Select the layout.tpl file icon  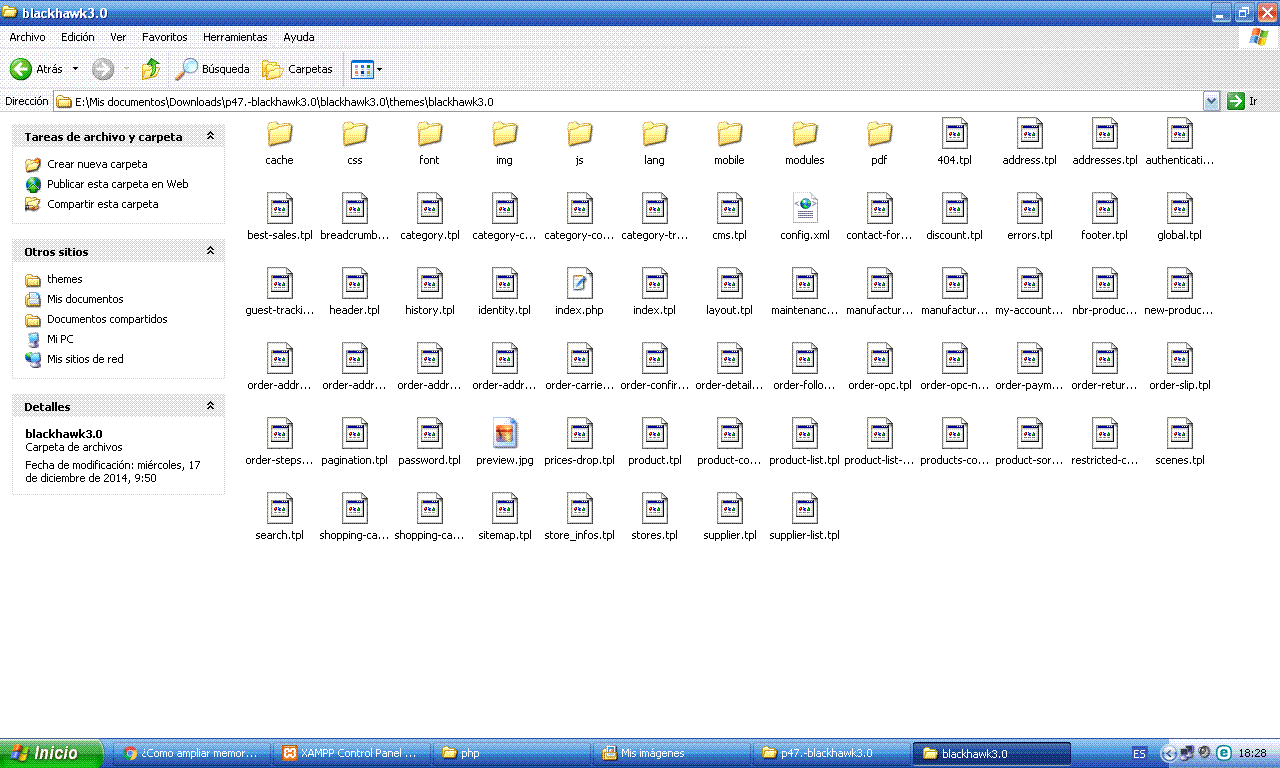(730, 283)
